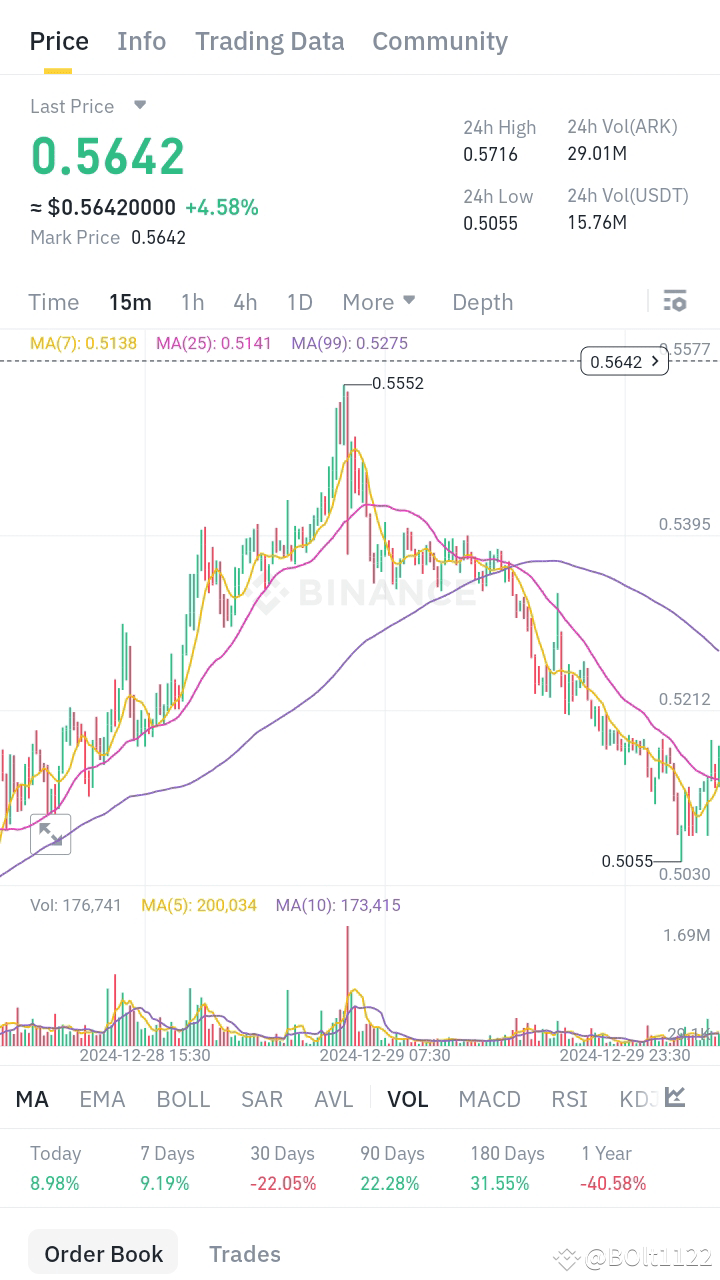
Task: Switch the active overlay to EMA
Action: 102,1098
